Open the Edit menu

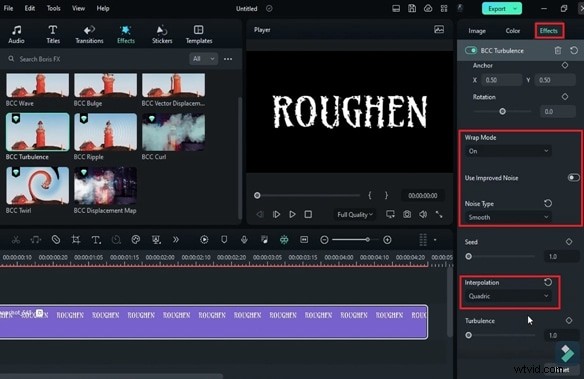[30, 8]
